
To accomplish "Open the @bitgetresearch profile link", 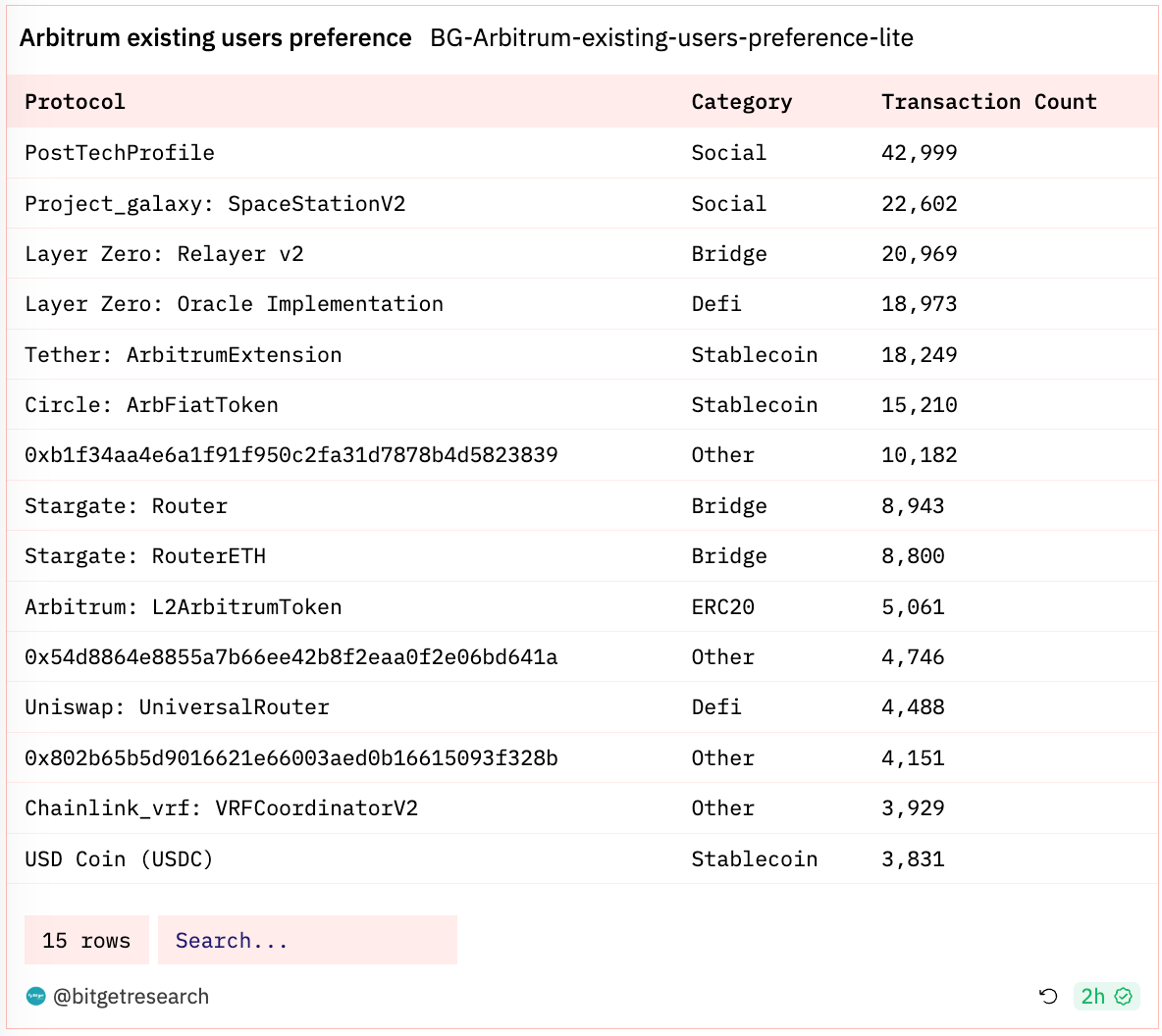I will tap(131, 997).
